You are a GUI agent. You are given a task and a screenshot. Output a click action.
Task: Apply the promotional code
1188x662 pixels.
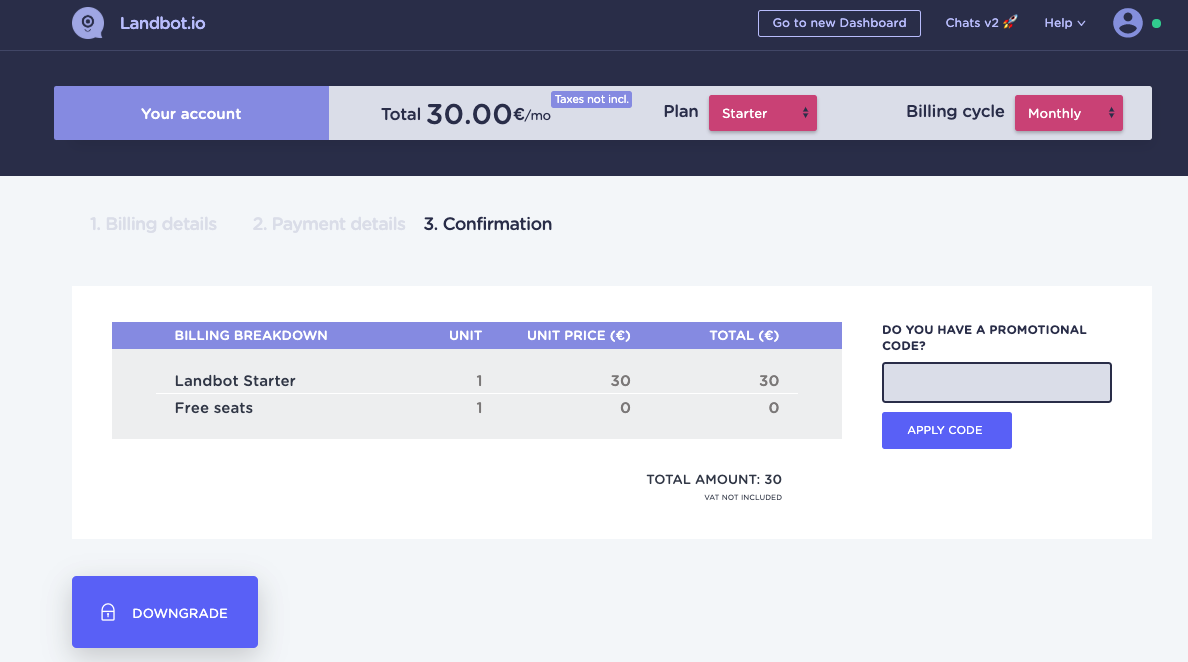point(946,430)
